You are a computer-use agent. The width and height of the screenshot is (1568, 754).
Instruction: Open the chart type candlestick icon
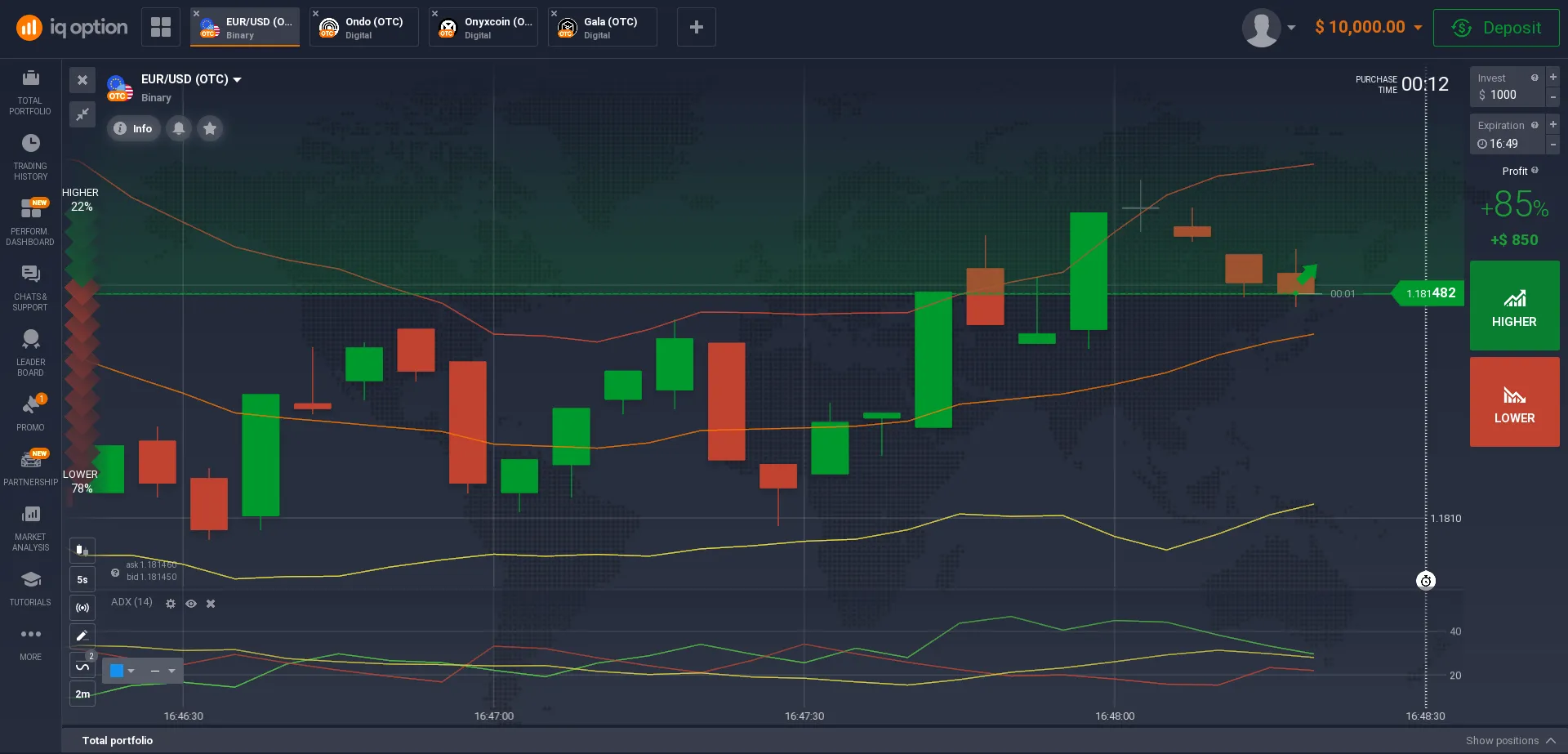pyautogui.click(x=82, y=550)
